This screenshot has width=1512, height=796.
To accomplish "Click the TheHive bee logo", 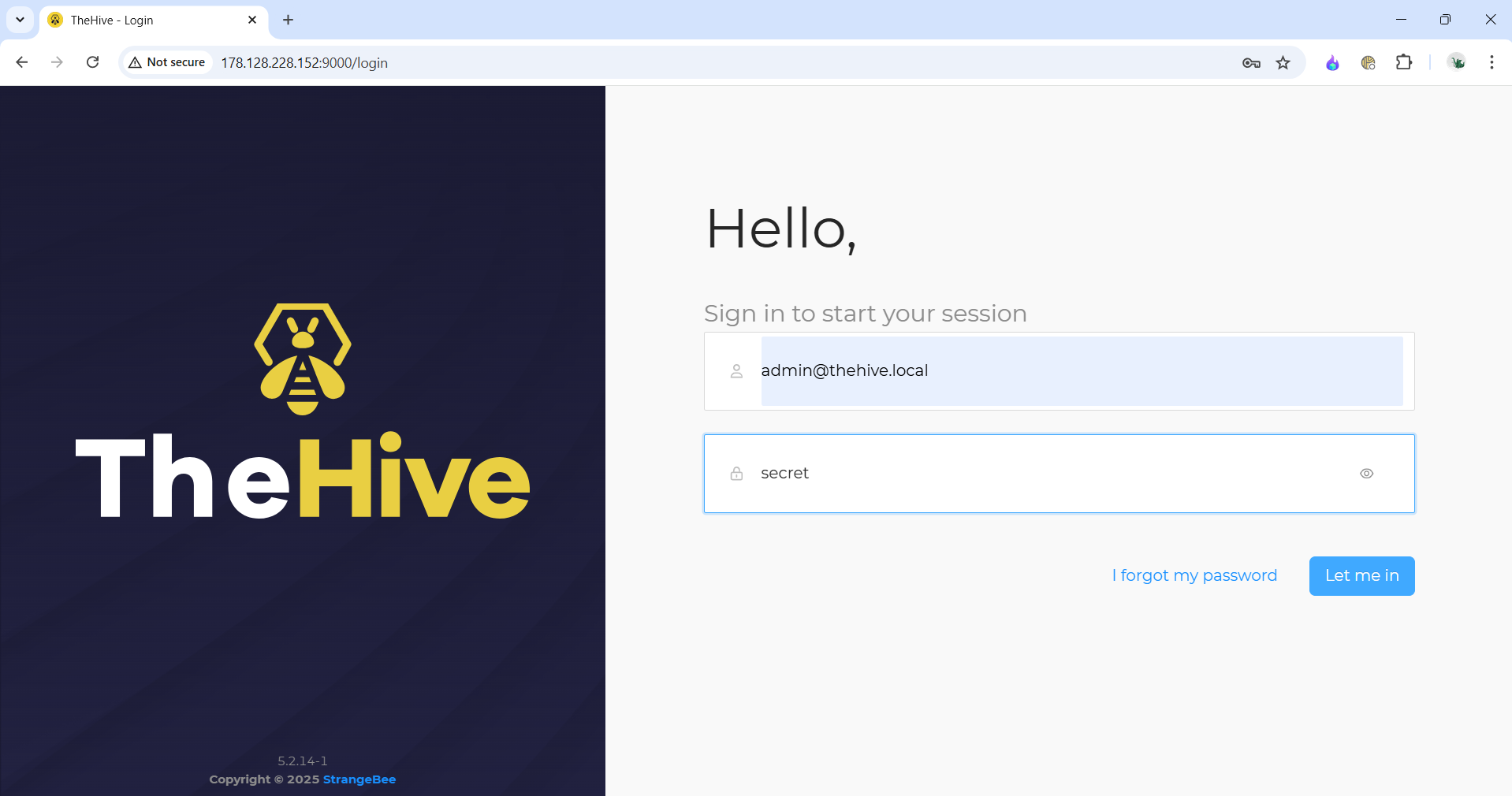I will pos(302,359).
